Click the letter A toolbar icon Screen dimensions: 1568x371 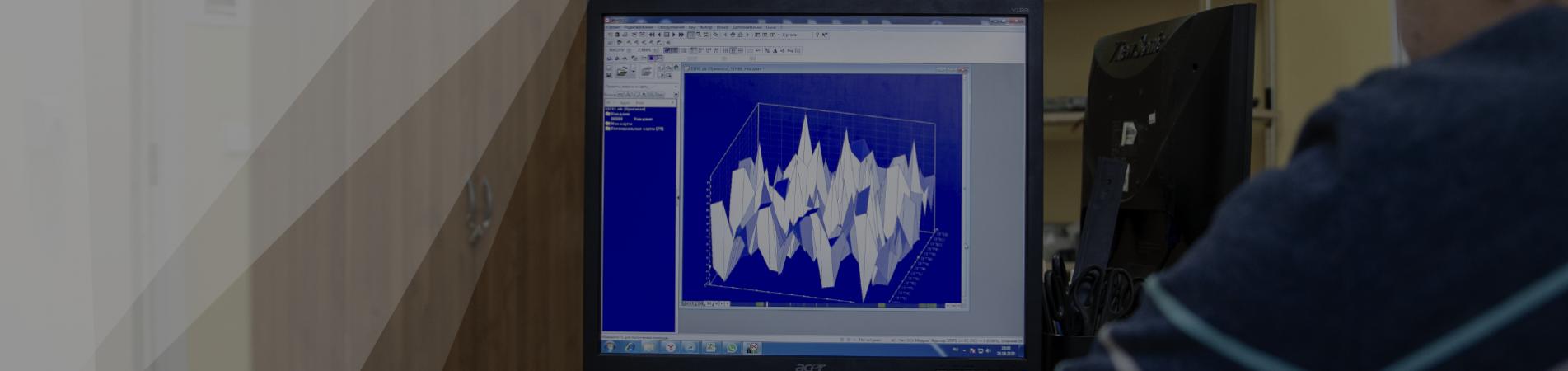(x=775, y=50)
